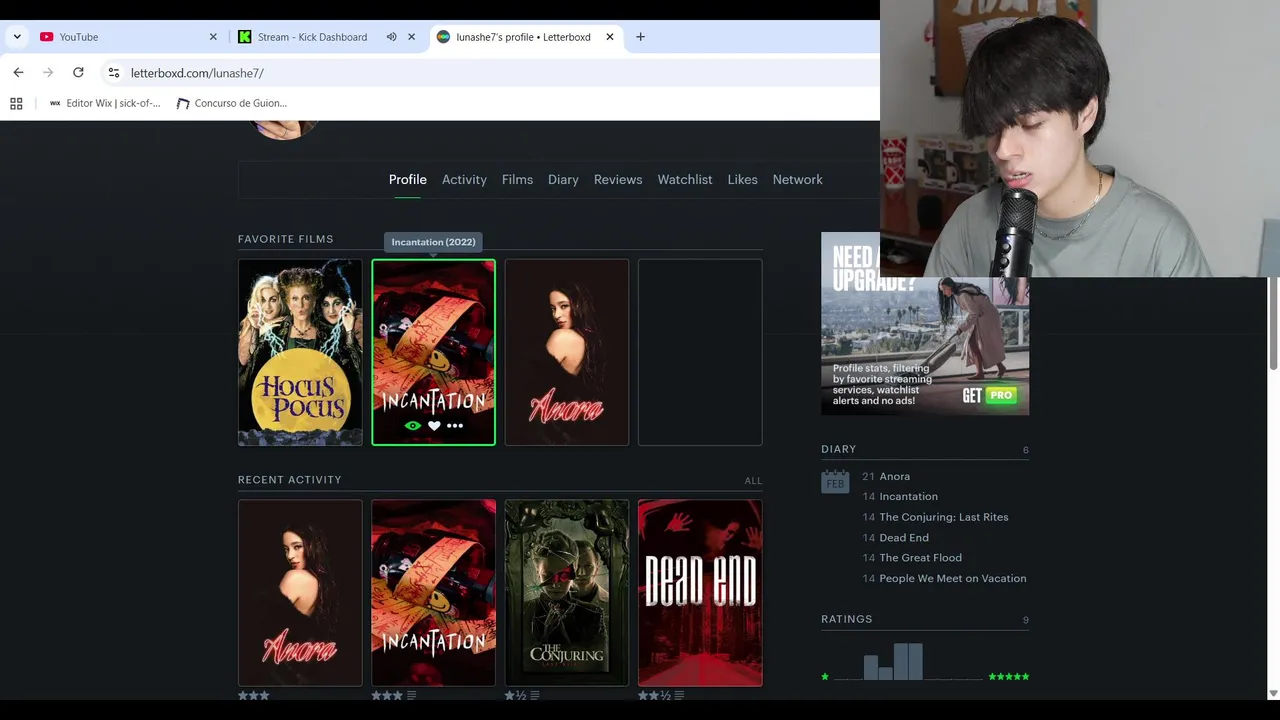Open the FEB calendar icon in Diary
Viewport: 1280px width, 720px height.
tap(835, 482)
